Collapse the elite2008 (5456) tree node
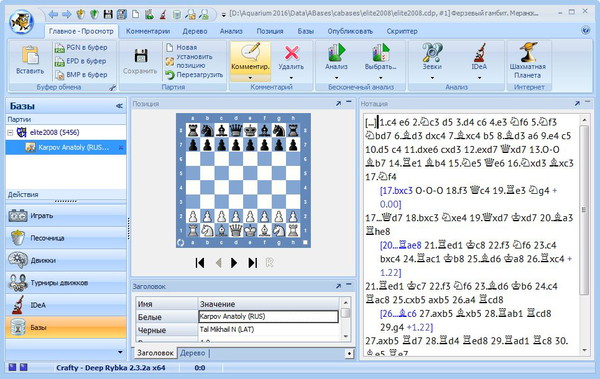This screenshot has width=600, height=379. coord(10,132)
